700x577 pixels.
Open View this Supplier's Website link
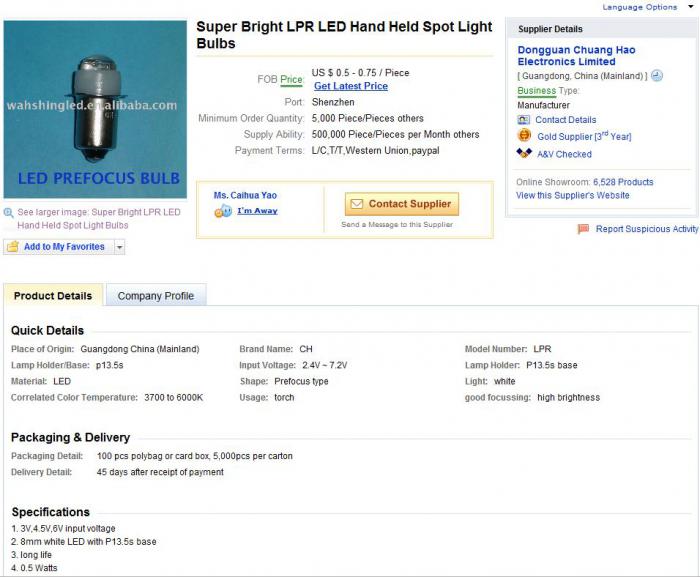point(573,195)
